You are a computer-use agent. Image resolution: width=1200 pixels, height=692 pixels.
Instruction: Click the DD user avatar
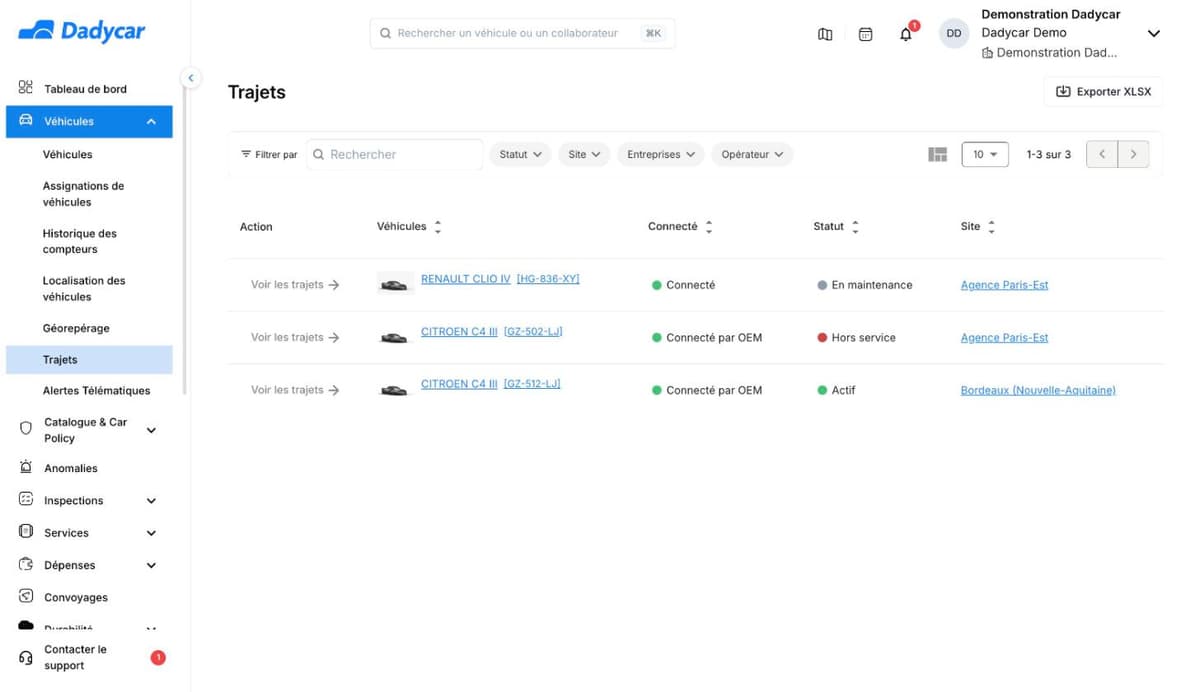pos(954,33)
